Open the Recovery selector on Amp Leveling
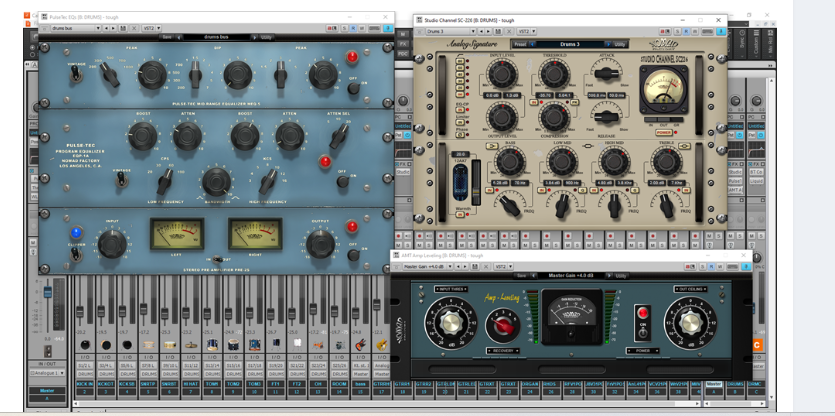835x416 pixels. (x=503, y=350)
